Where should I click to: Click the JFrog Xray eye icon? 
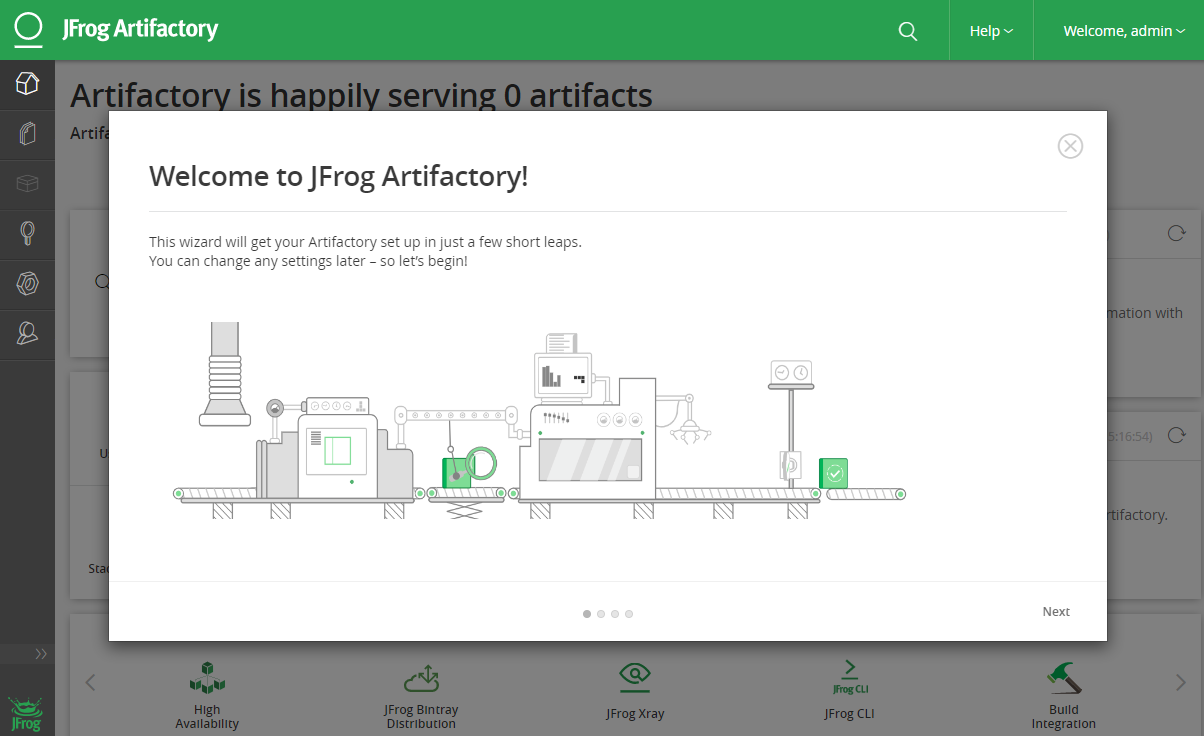pyautogui.click(x=635, y=677)
